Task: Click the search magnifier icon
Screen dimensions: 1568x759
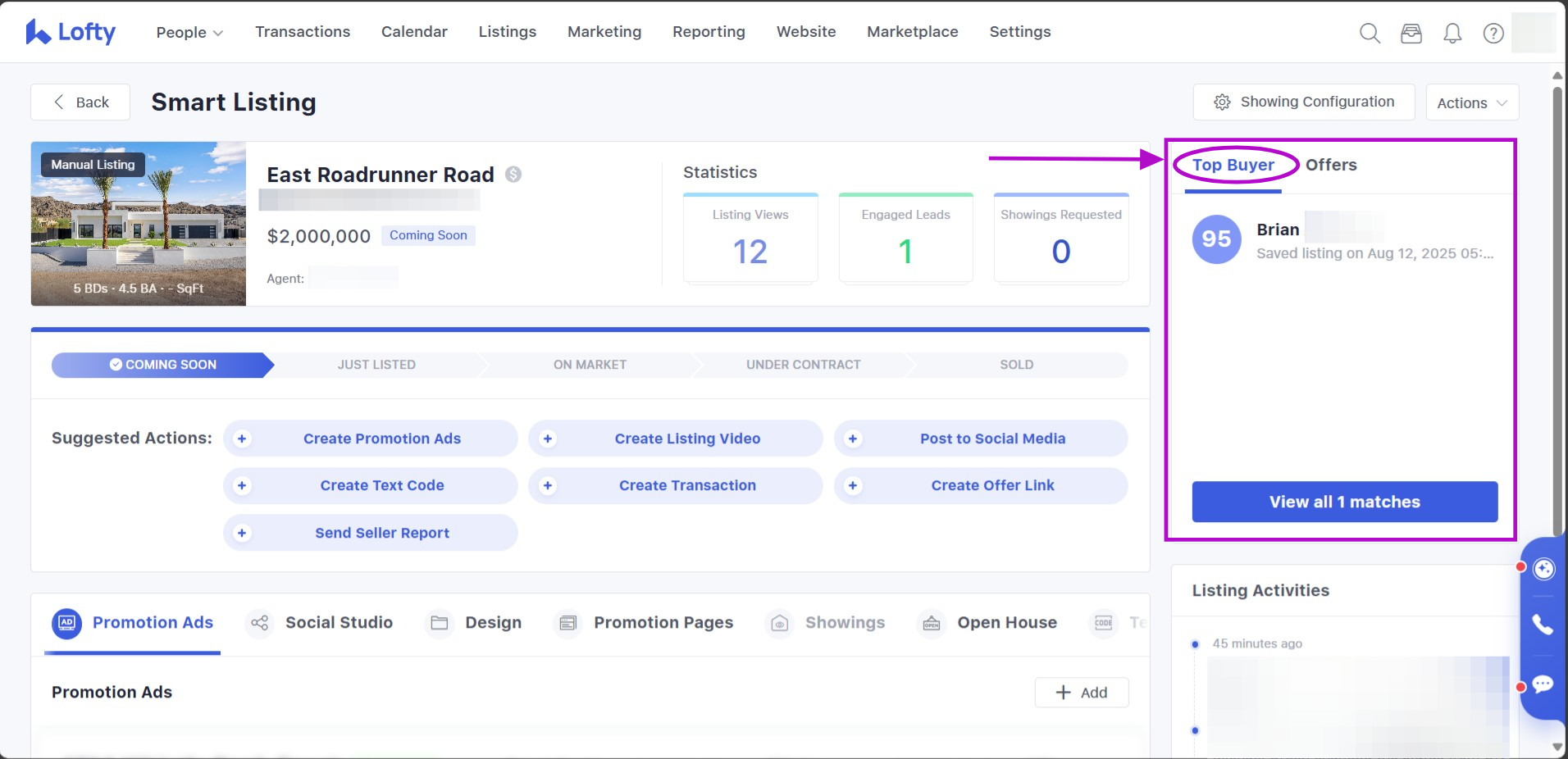Action: (1370, 33)
